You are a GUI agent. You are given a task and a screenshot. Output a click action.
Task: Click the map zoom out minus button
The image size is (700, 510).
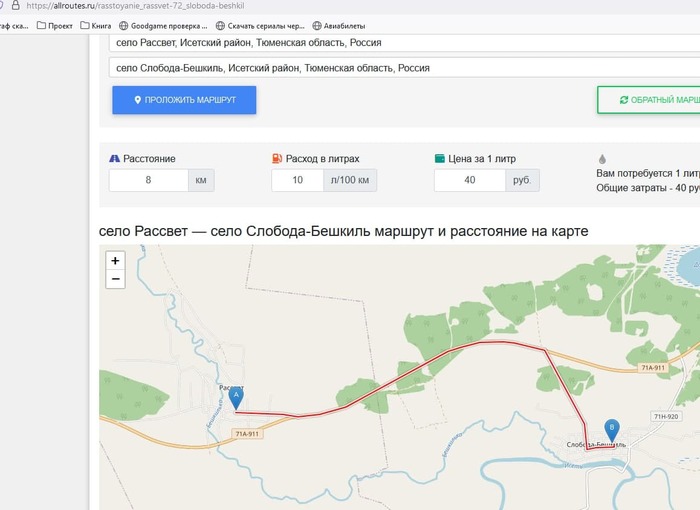click(115, 279)
